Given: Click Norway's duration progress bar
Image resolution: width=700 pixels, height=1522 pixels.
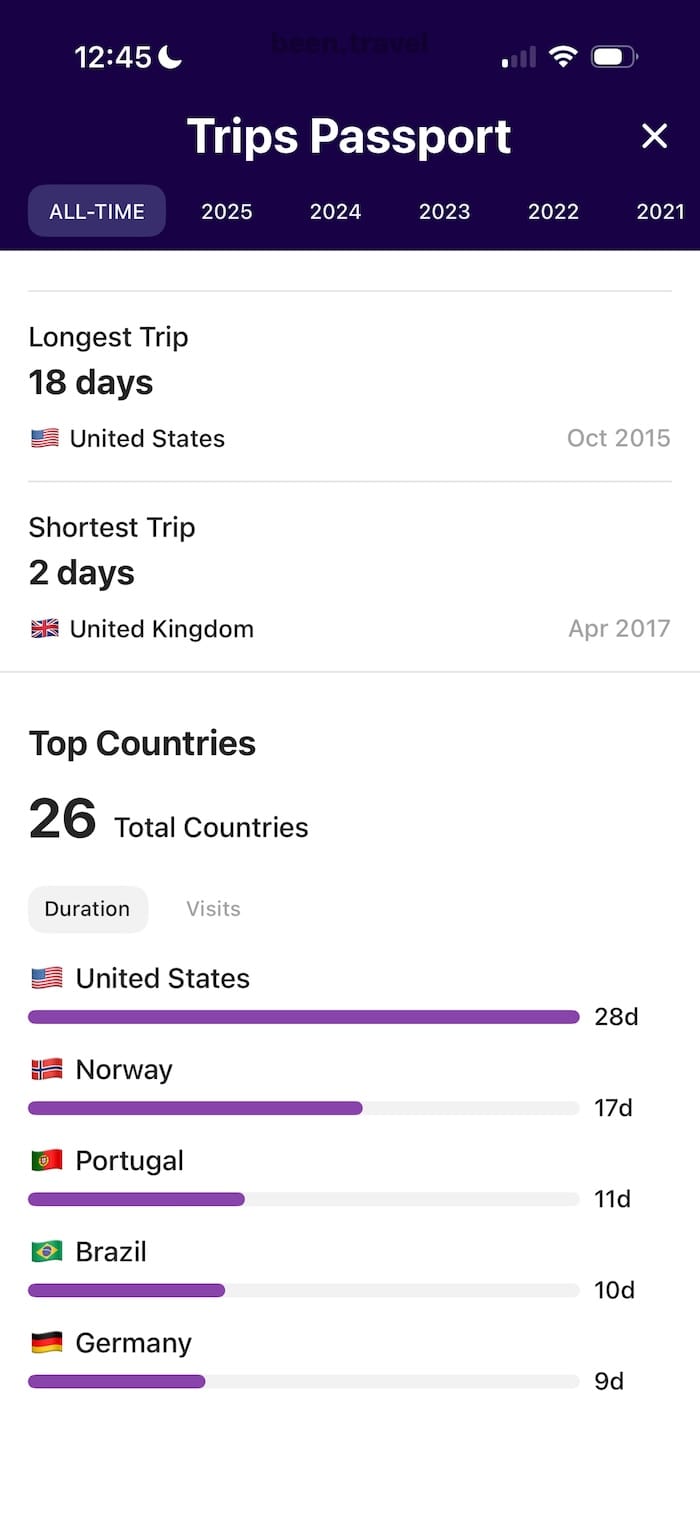Looking at the screenshot, I should click(195, 1108).
